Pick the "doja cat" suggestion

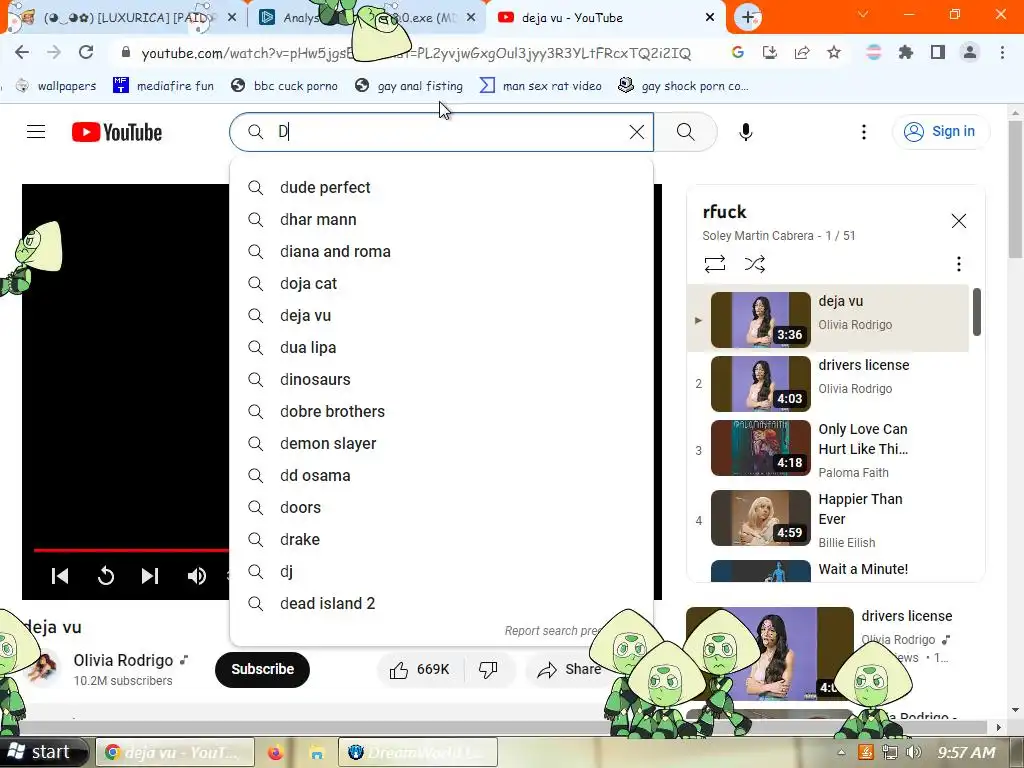(441, 283)
